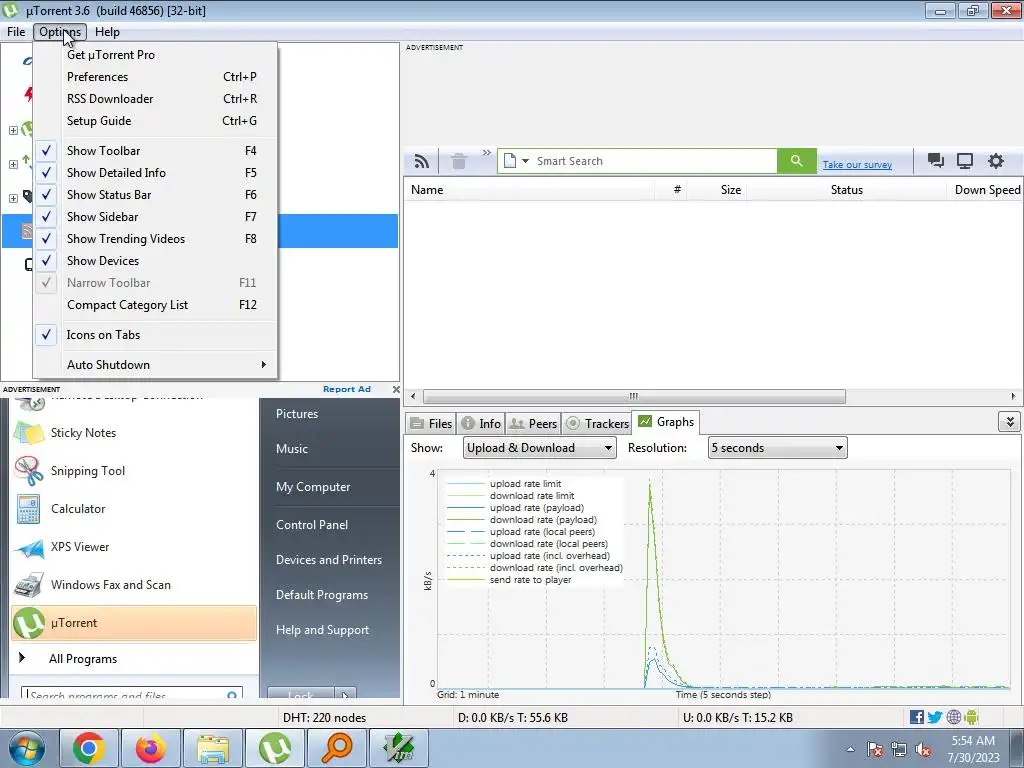Screen dimensions: 1024x768
Task: Switch to the Peers tab
Action: (533, 424)
